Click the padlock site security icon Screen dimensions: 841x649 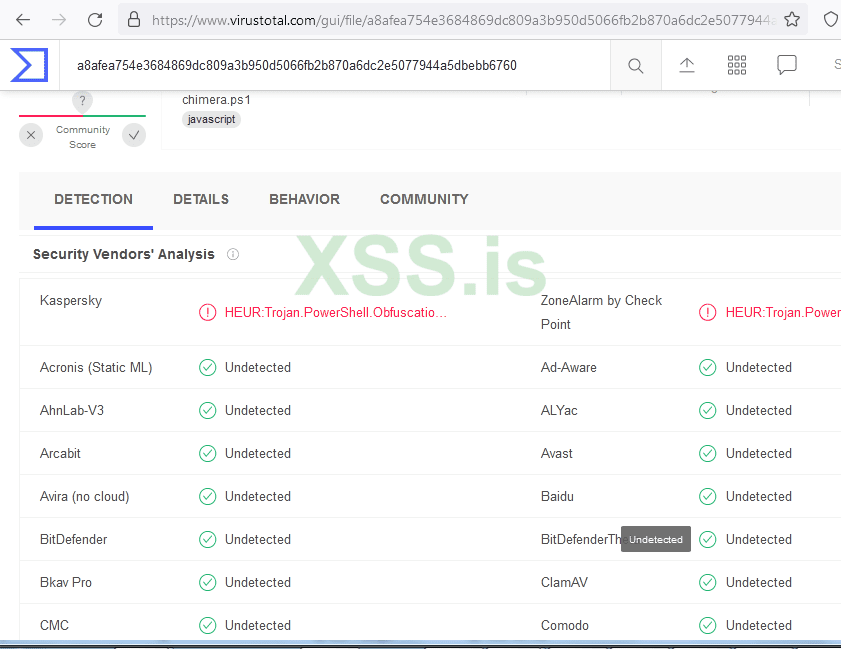point(134,20)
